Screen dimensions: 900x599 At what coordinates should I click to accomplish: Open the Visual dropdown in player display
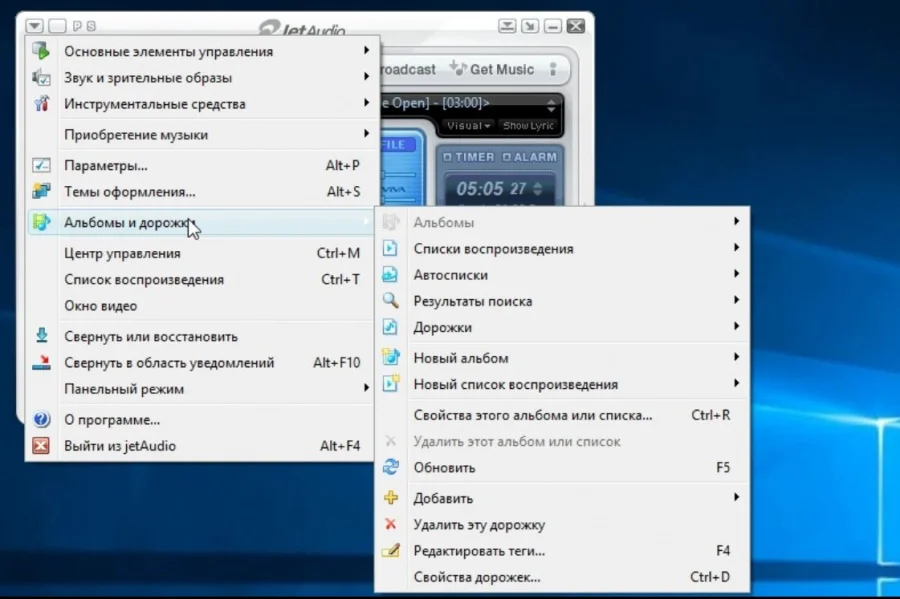[468, 126]
